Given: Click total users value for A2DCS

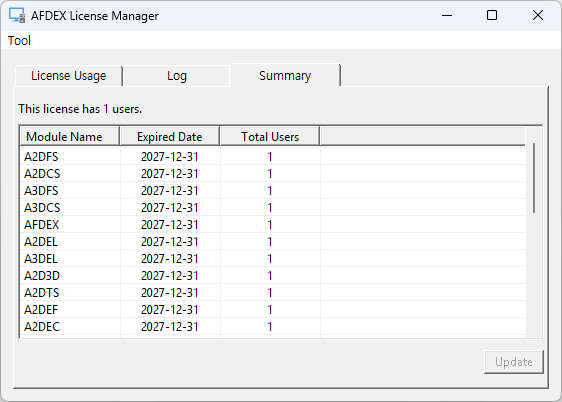Looking at the screenshot, I should [x=270, y=174].
